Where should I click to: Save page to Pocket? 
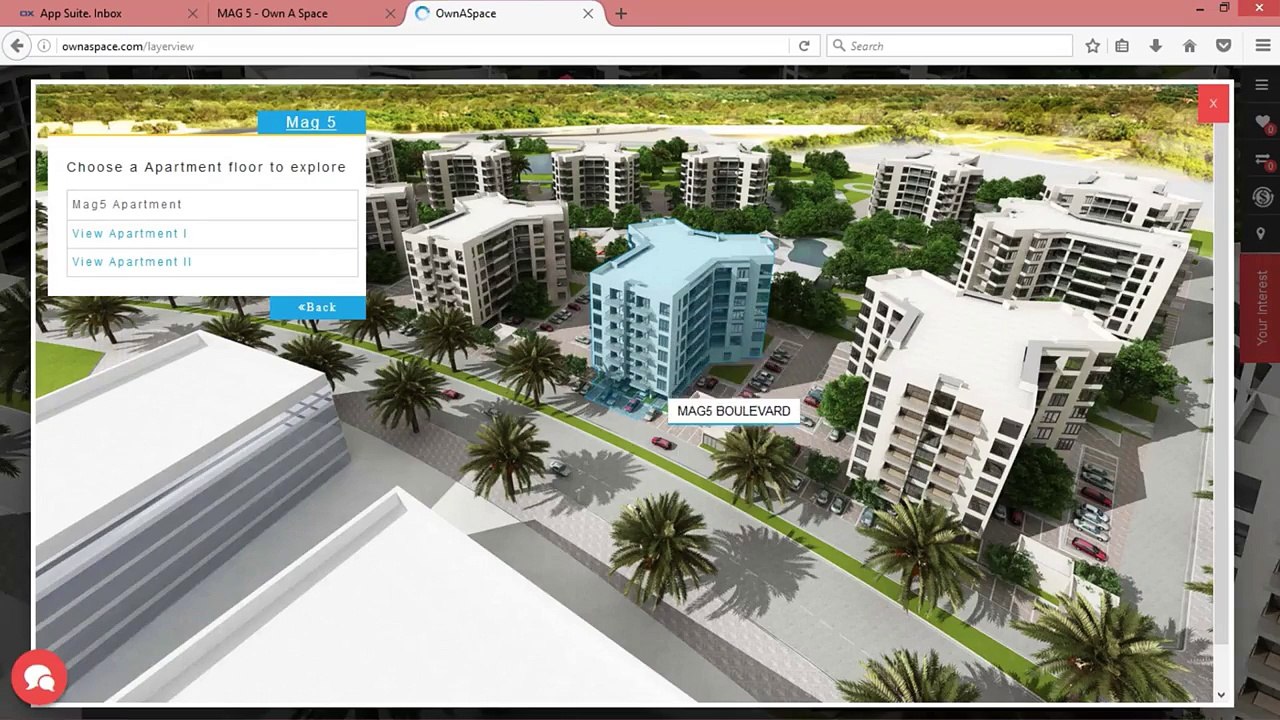click(1223, 46)
